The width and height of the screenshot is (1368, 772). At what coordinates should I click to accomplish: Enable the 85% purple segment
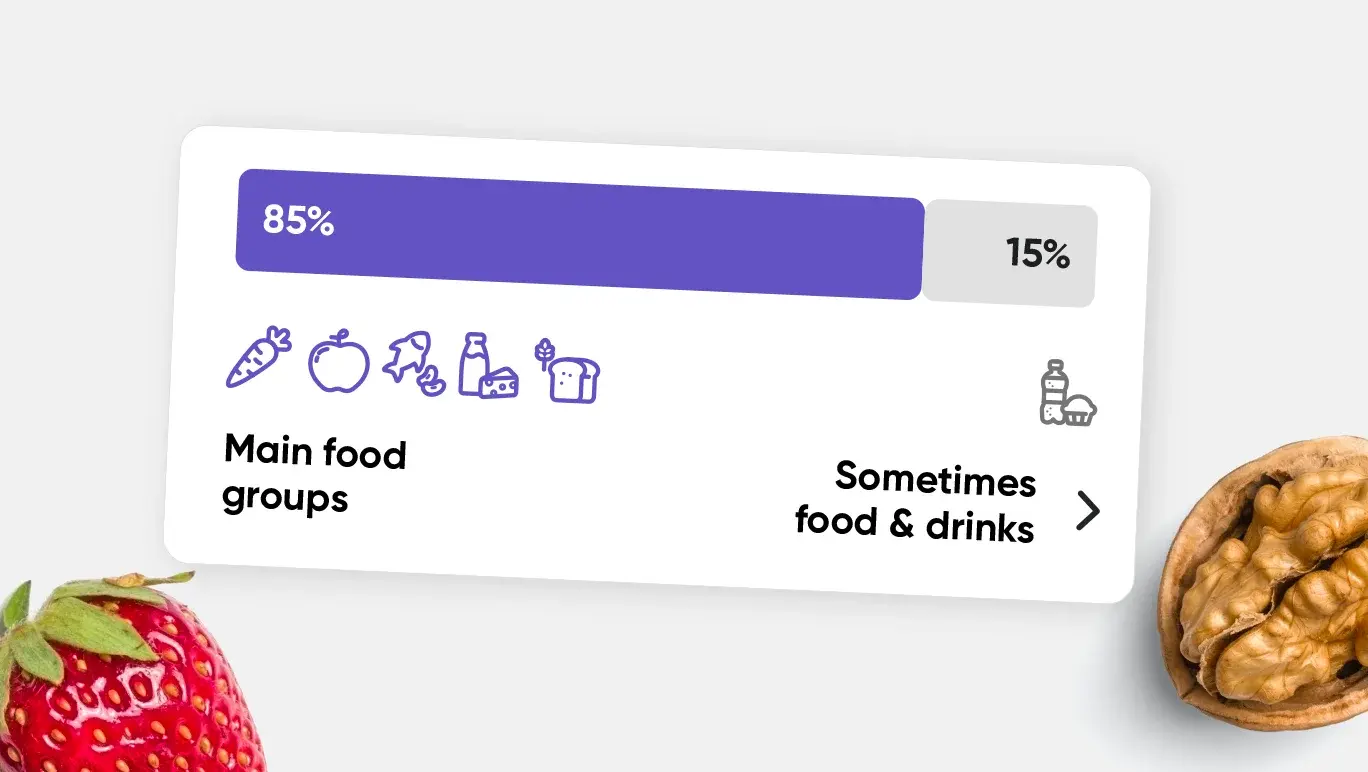click(578, 234)
